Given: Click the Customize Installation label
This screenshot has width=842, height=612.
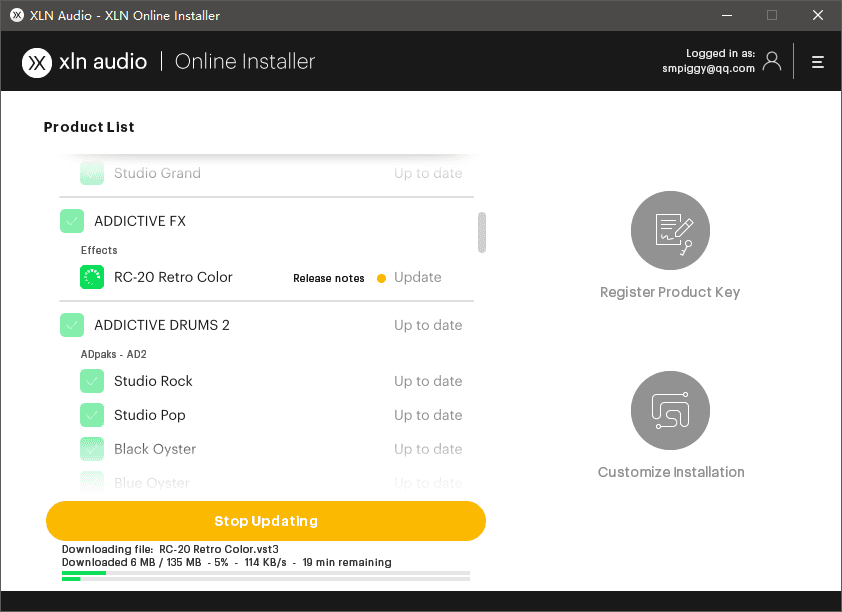Looking at the screenshot, I should [x=671, y=472].
